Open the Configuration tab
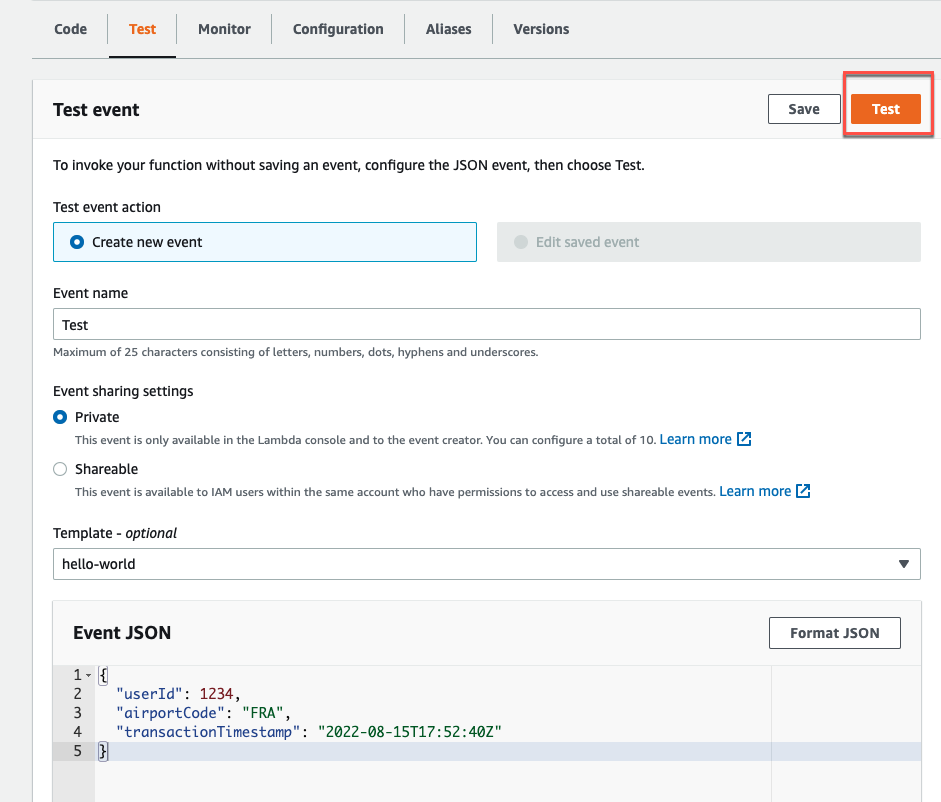Image resolution: width=941 pixels, height=802 pixels. click(x=338, y=29)
